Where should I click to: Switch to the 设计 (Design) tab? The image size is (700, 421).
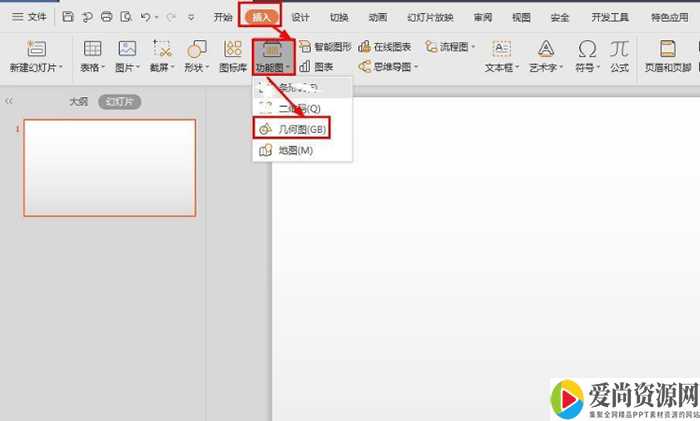coord(300,17)
